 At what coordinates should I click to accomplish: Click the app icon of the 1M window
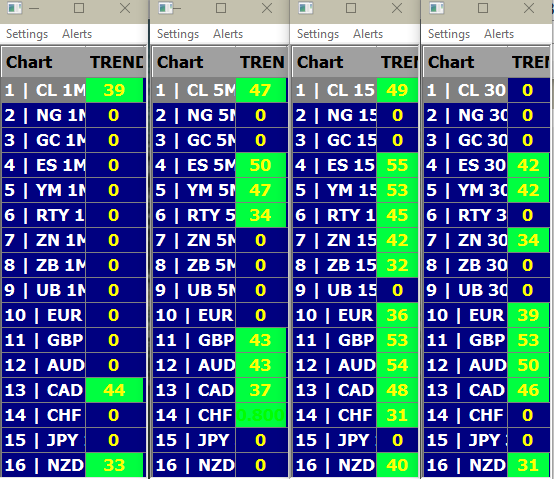point(15,8)
